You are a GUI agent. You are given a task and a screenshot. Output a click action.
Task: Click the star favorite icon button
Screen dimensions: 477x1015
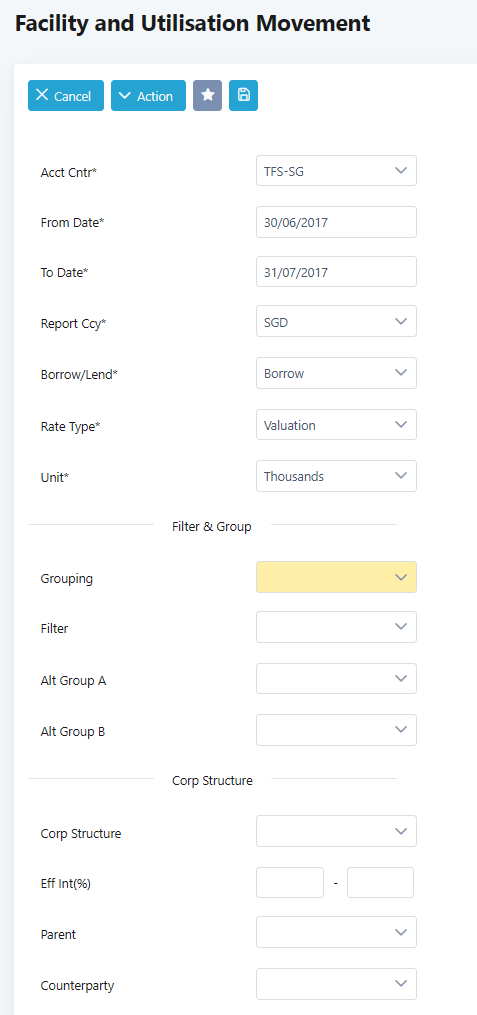tap(207, 96)
